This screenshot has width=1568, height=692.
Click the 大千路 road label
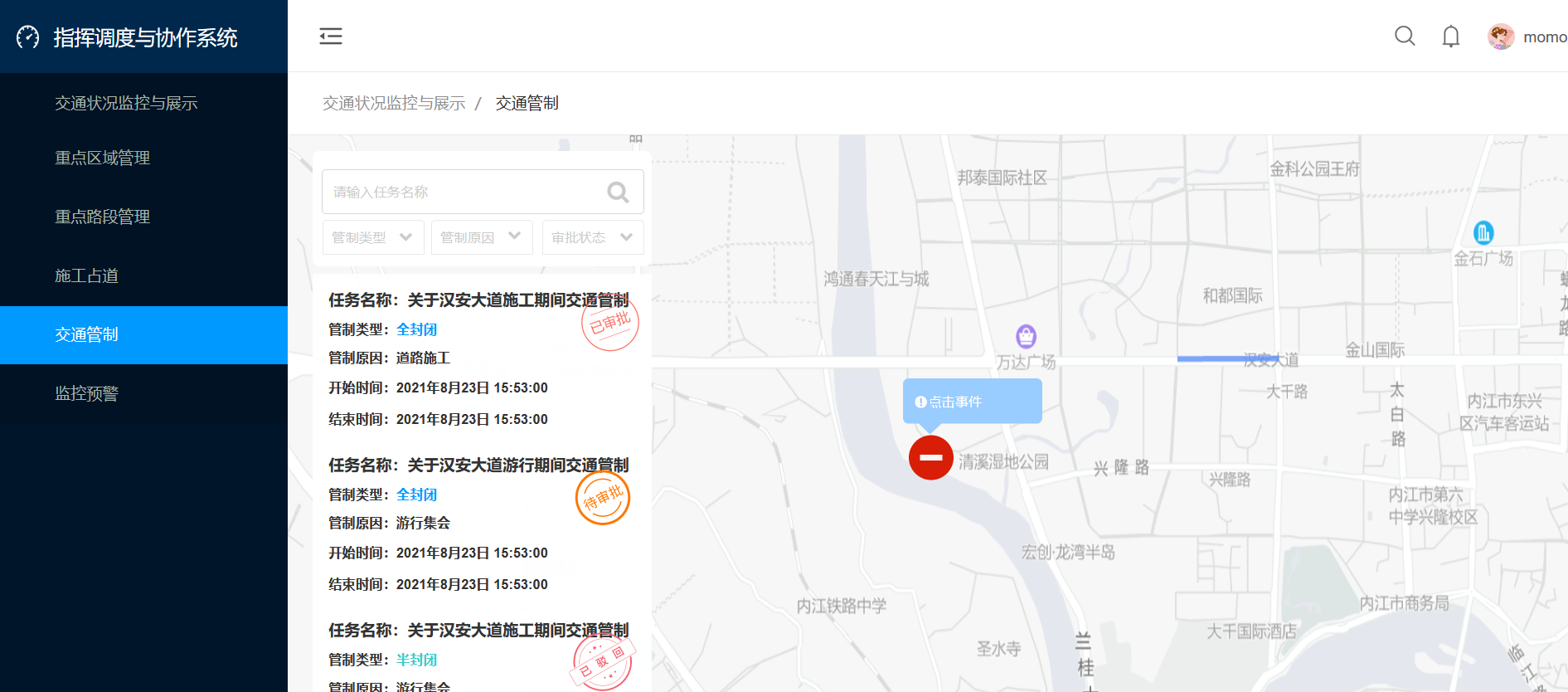point(1287,392)
